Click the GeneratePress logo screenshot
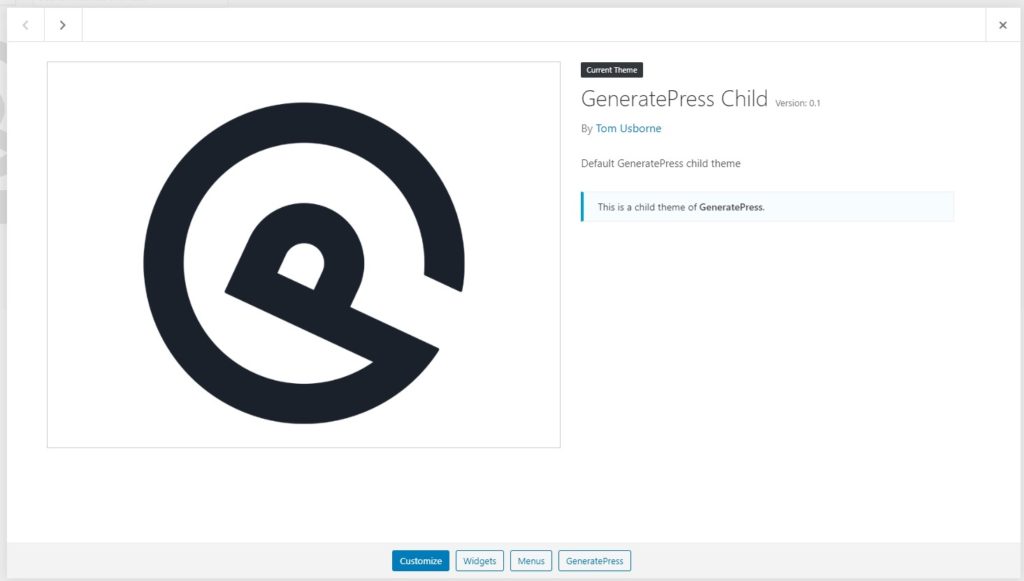The height and width of the screenshot is (581, 1024). [x=304, y=255]
